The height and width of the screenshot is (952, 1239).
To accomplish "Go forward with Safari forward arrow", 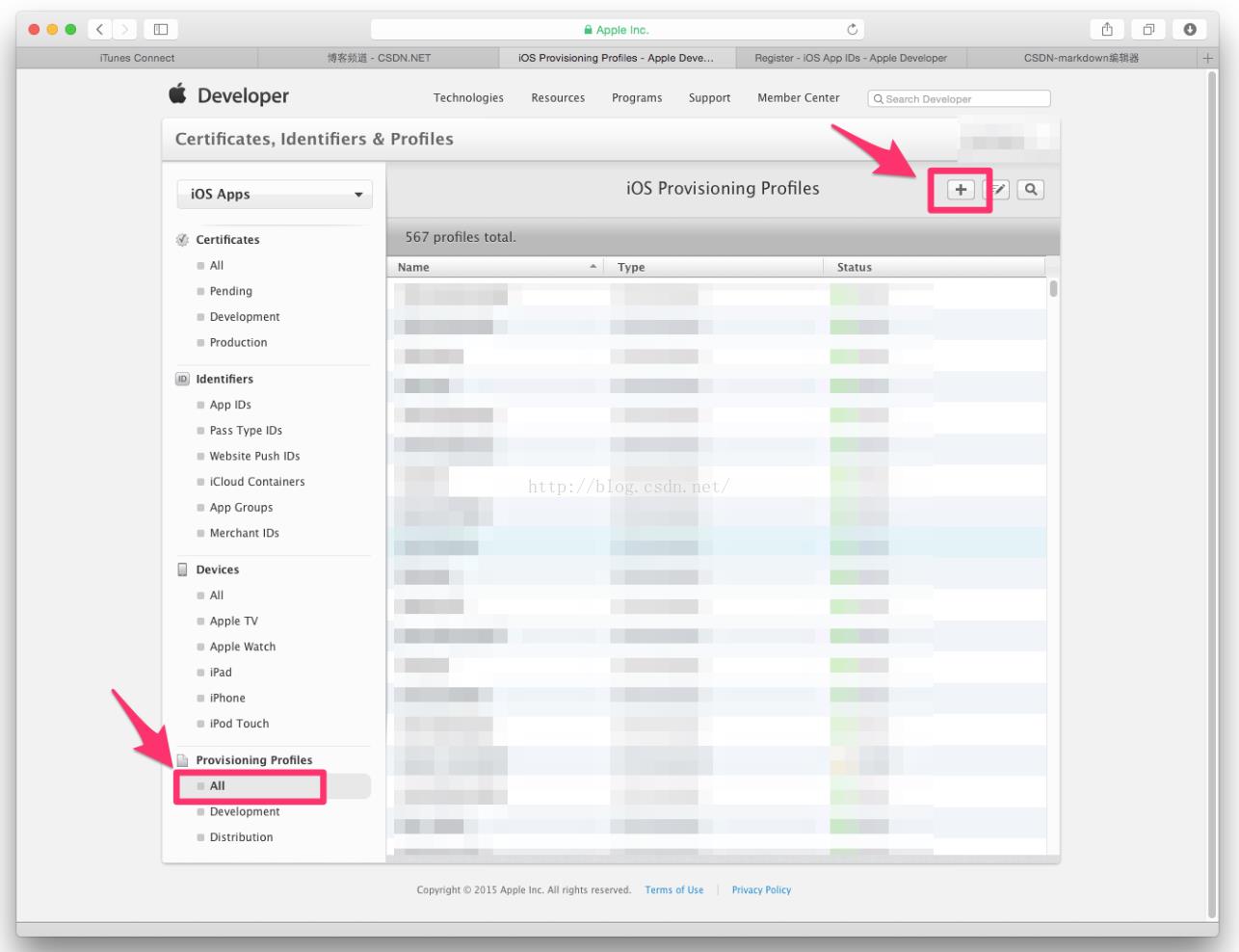I will pyautogui.click(x=124, y=30).
